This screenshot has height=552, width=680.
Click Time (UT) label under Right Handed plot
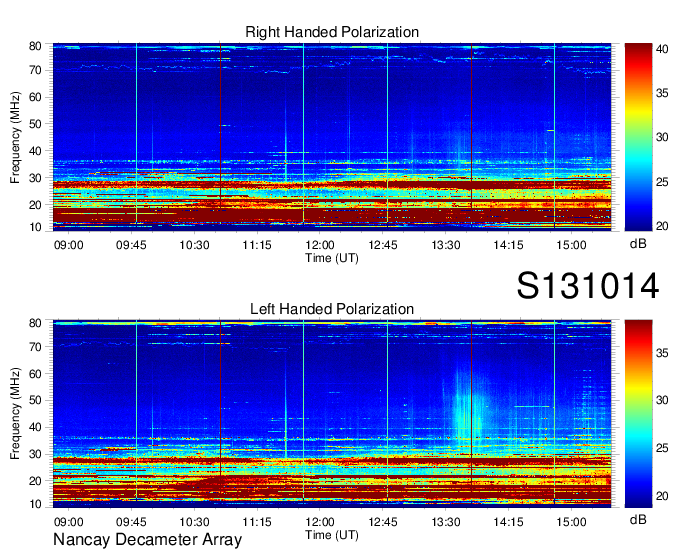(x=332, y=258)
